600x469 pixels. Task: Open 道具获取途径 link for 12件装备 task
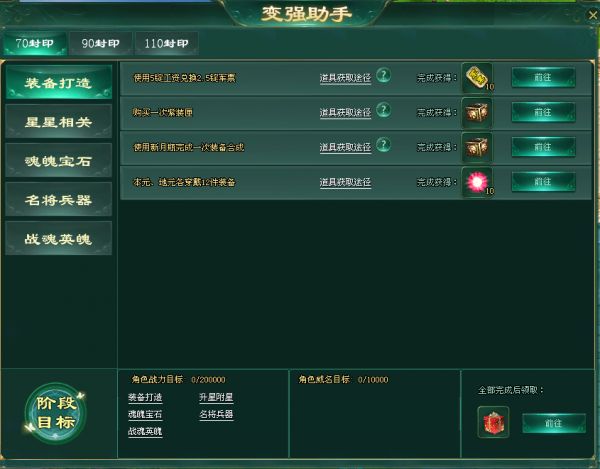pos(345,182)
